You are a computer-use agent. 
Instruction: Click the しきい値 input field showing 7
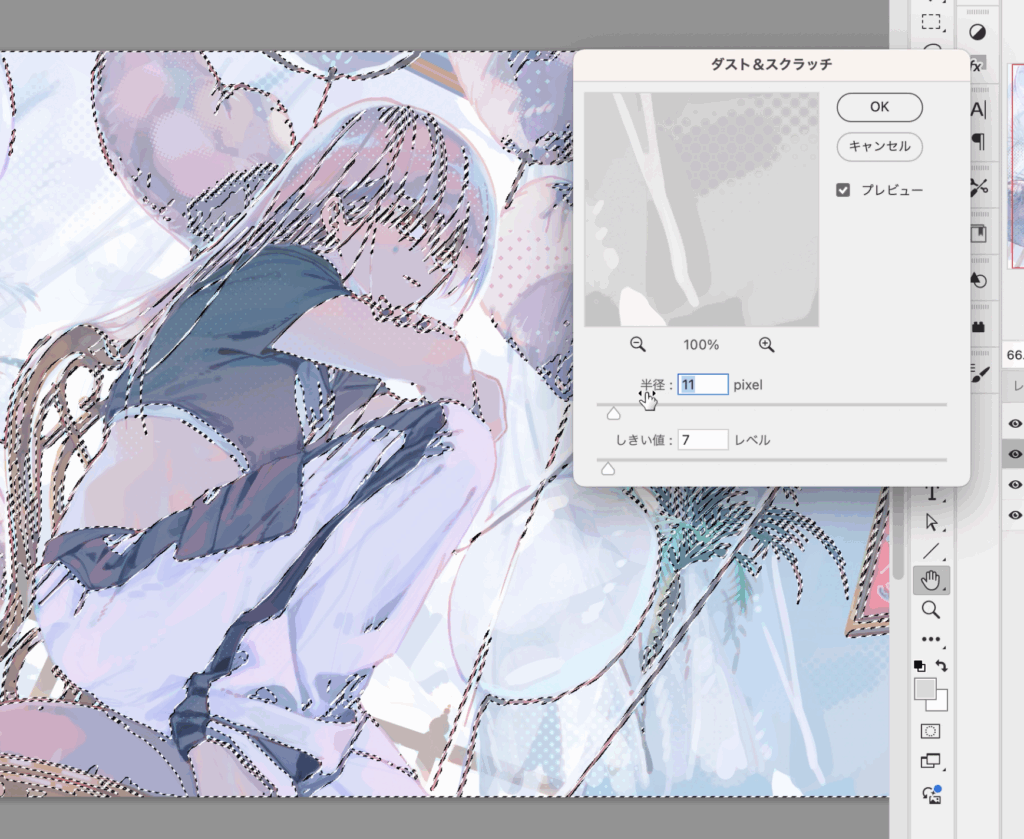coord(703,440)
